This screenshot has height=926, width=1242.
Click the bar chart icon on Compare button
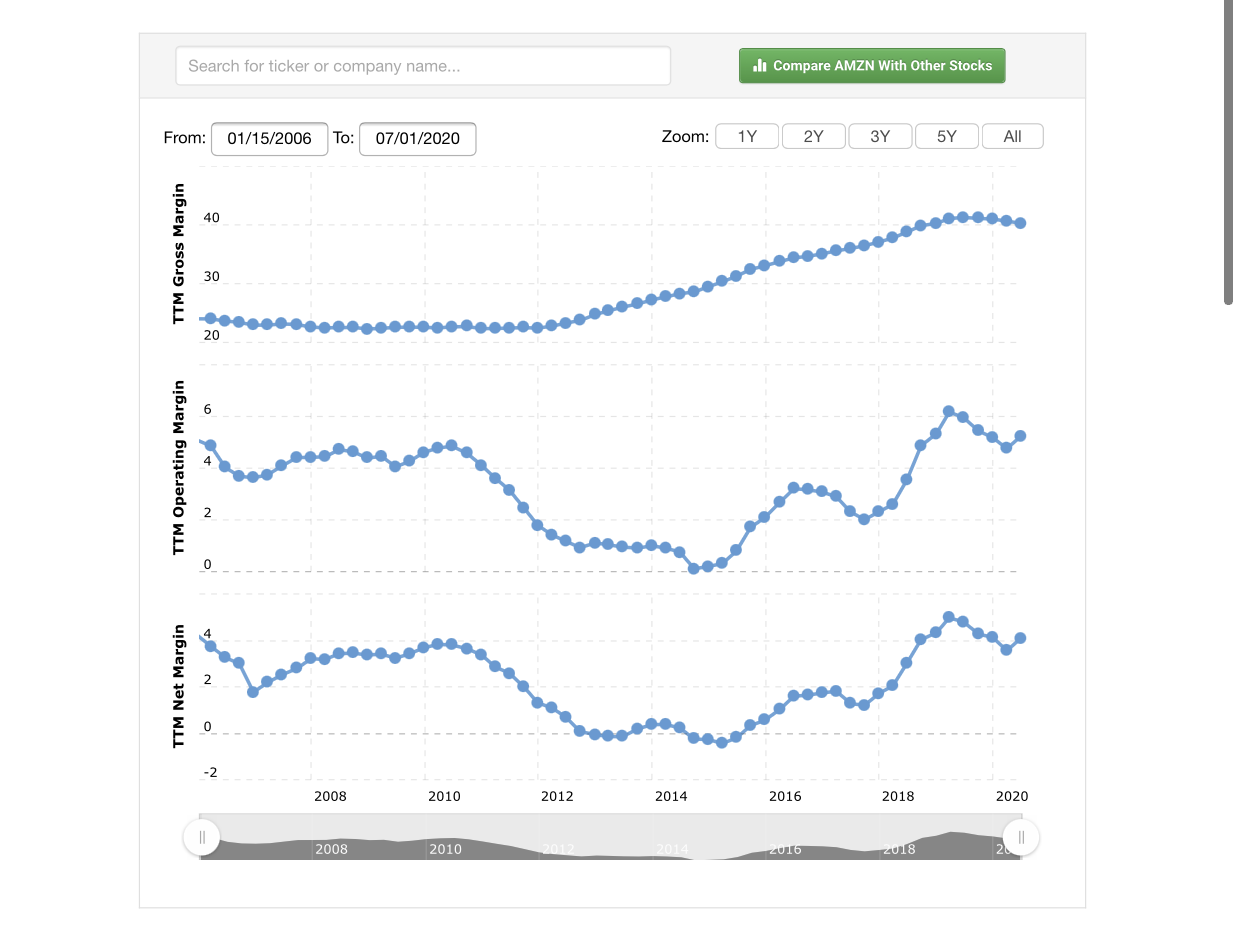(x=758, y=66)
